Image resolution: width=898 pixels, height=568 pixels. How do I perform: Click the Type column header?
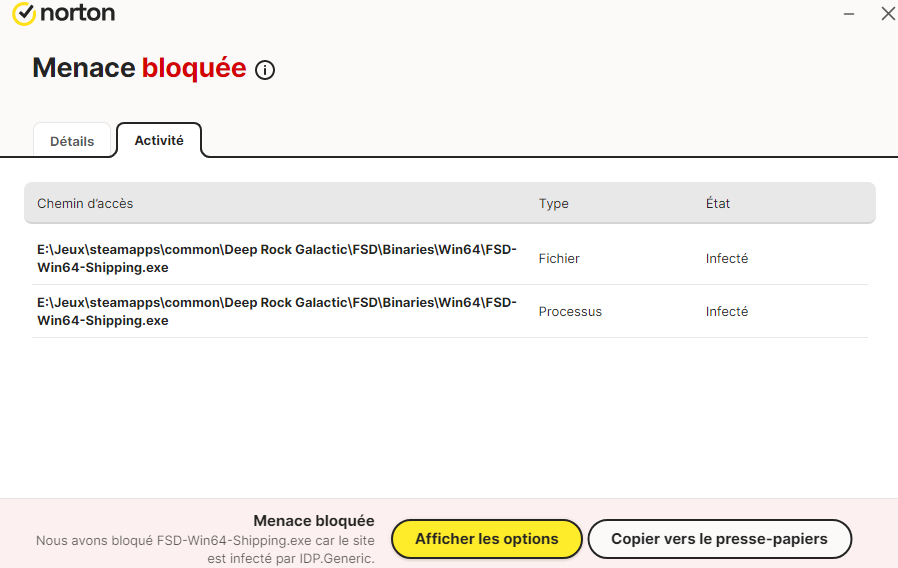(553, 203)
